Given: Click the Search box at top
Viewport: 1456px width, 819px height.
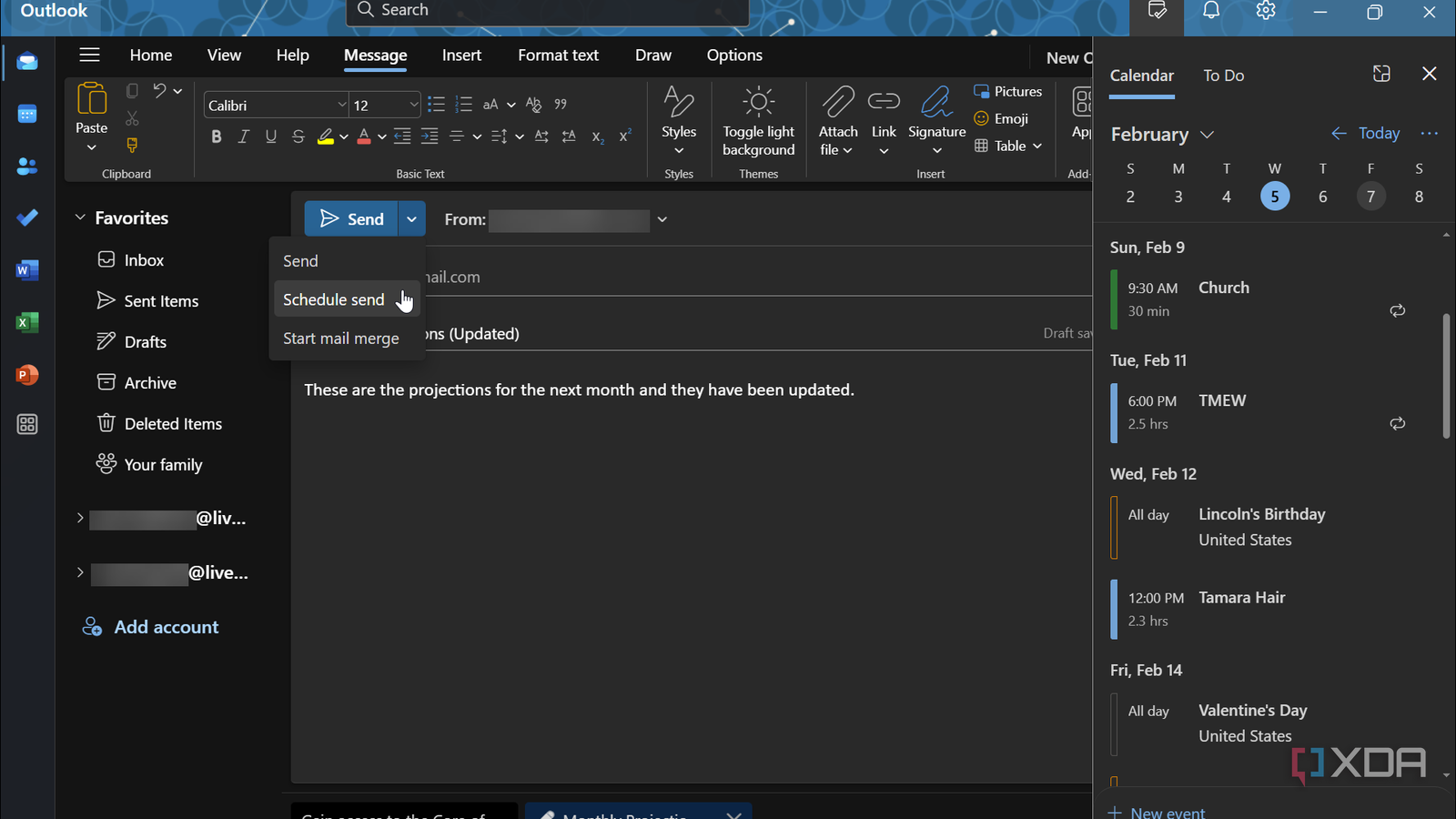Looking at the screenshot, I should point(546,11).
